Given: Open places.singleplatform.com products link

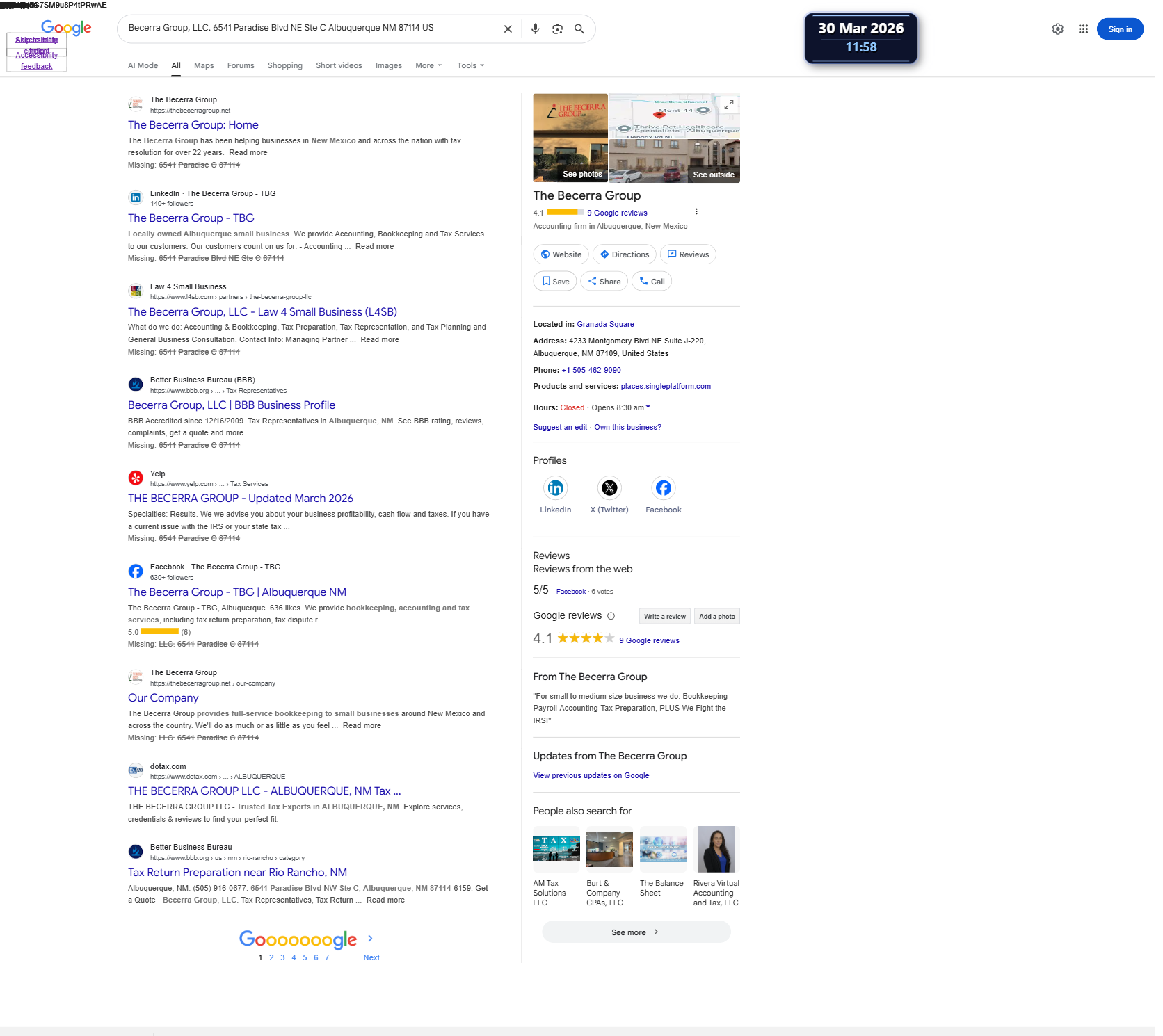Looking at the screenshot, I should tap(666, 386).
